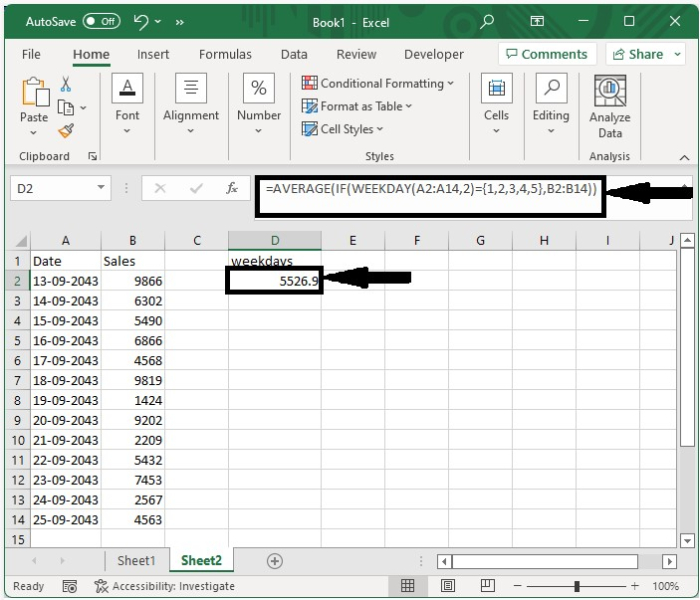This screenshot has height=600, width=700.
Task: Click the Cancel X in formula bar
Action: tap(160, 188)
